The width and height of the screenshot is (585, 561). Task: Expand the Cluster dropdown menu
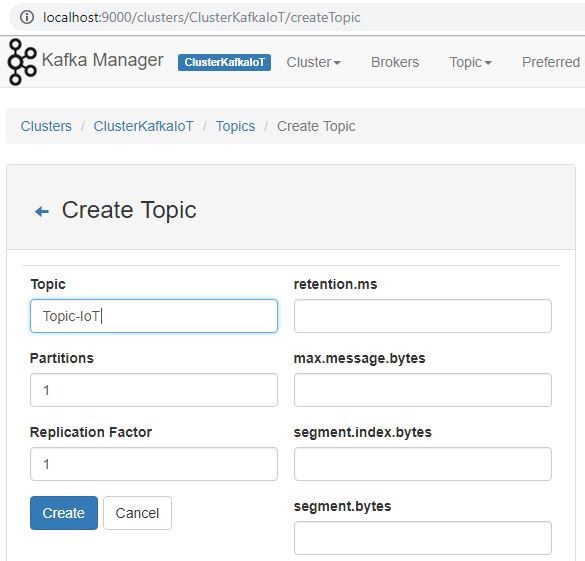click(313, 62)
